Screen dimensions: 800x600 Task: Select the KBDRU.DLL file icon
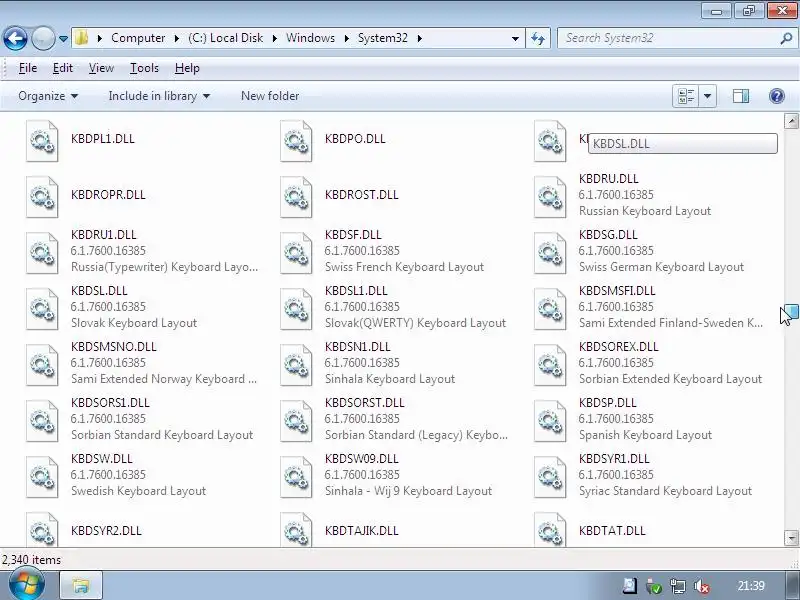coord(550,197)
